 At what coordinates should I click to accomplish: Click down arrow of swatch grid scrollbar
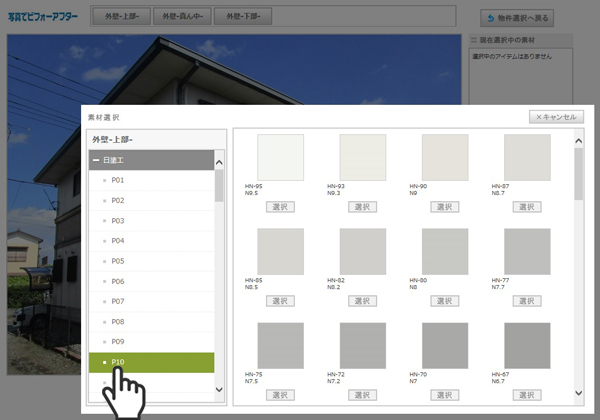578,393
